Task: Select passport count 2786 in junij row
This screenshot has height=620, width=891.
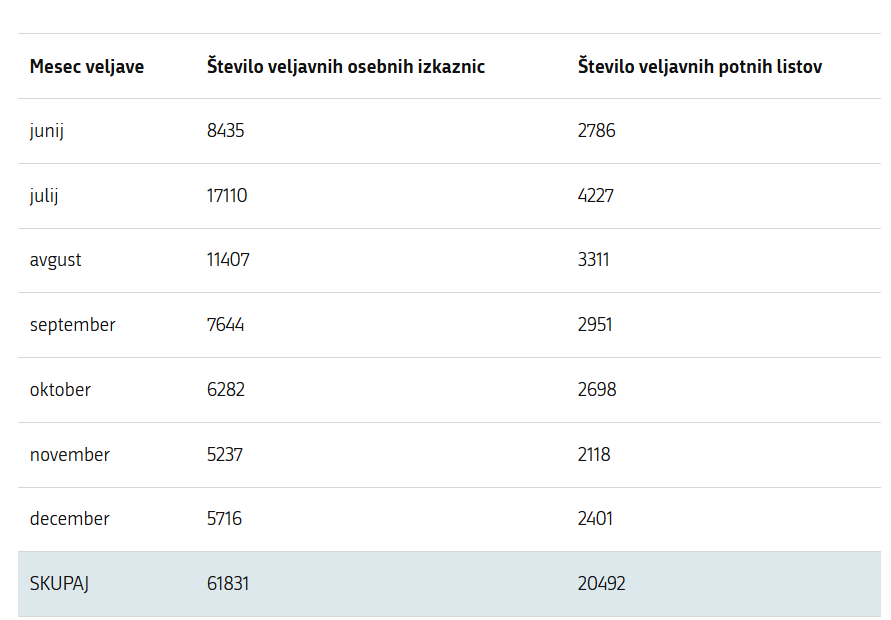Action: tap(597, 131)
